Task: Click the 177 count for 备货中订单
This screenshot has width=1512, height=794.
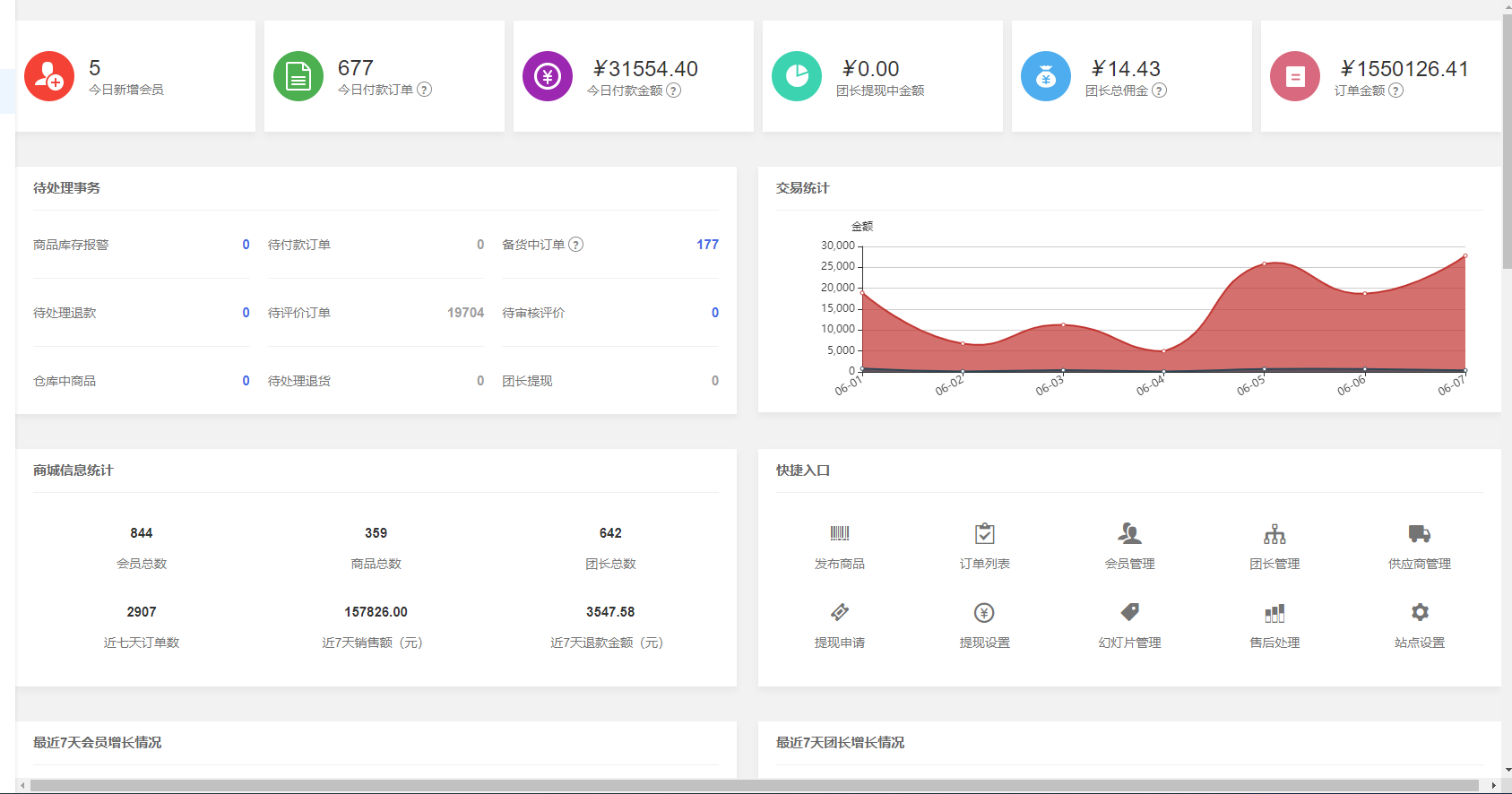Action: pyautogui.click(x=707, y=245)
